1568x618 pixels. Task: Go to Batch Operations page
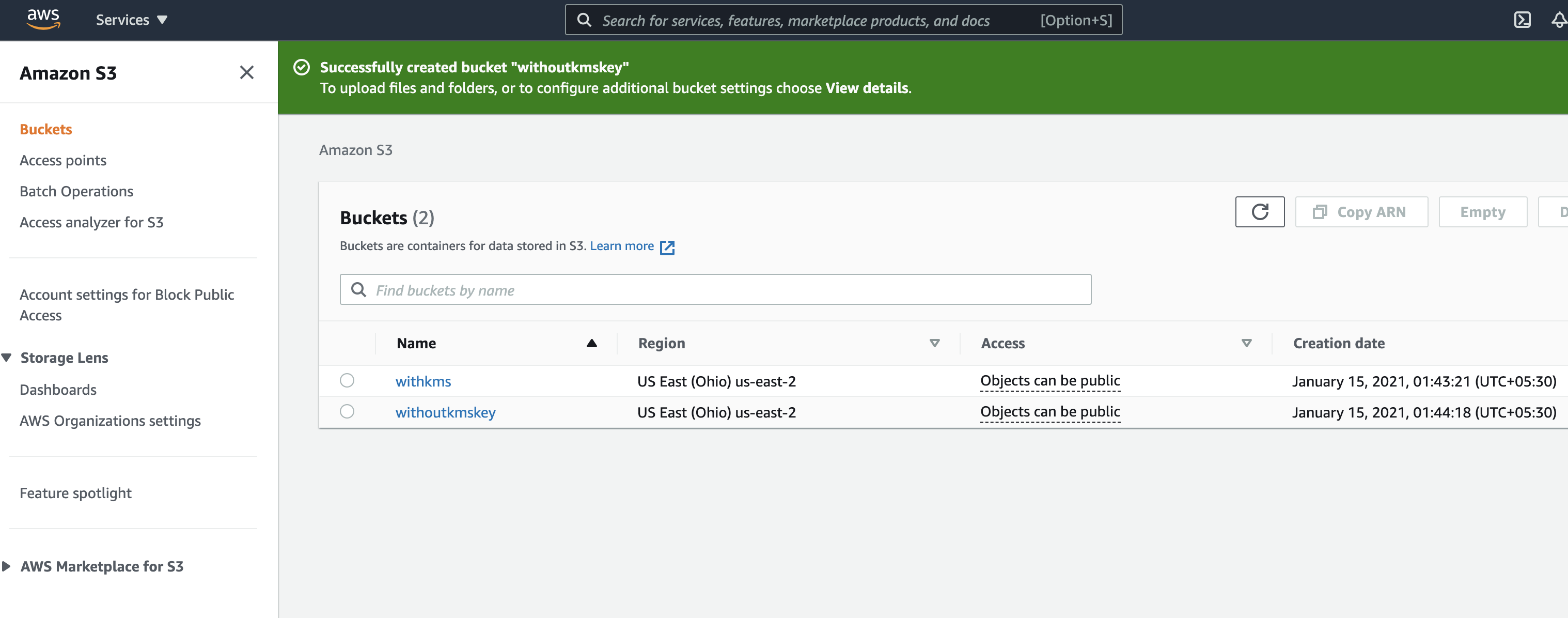coord(76,191)
